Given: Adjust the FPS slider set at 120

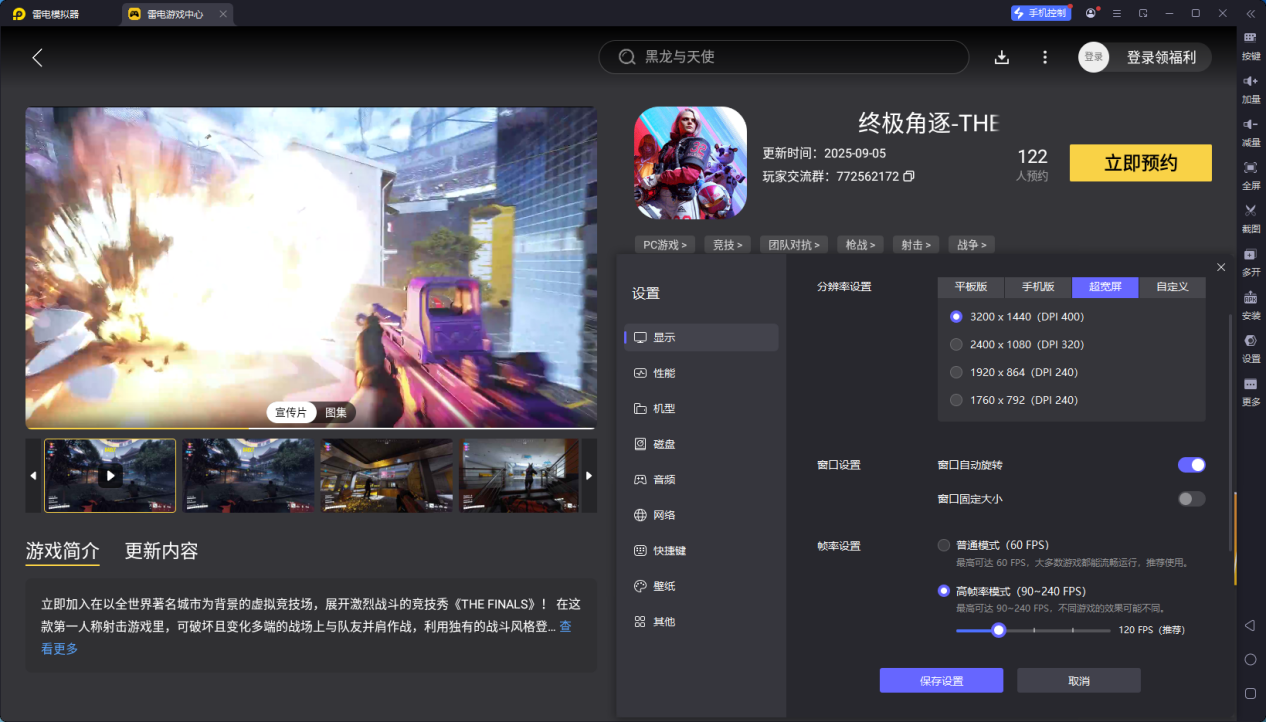Looking at the screenshot, I should [998, 630].
